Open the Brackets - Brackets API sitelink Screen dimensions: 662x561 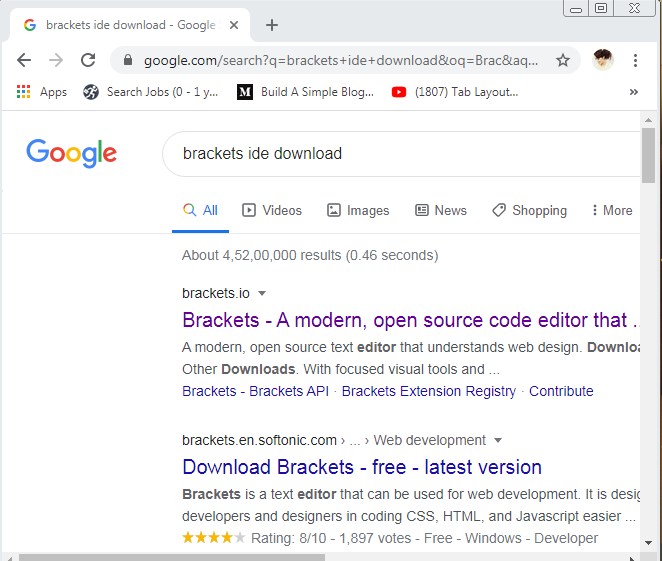tap(255, 391)
